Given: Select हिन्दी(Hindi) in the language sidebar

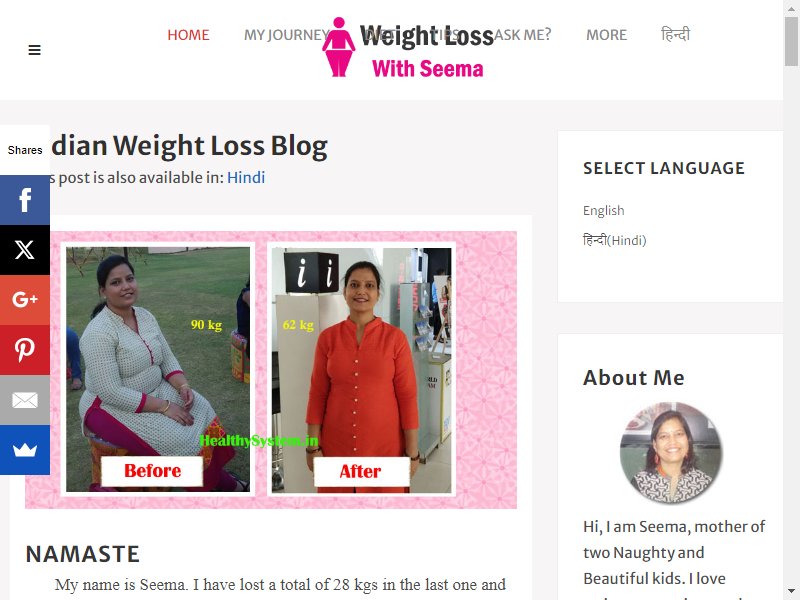Looking at the screenshot, I should coord(614,240).
